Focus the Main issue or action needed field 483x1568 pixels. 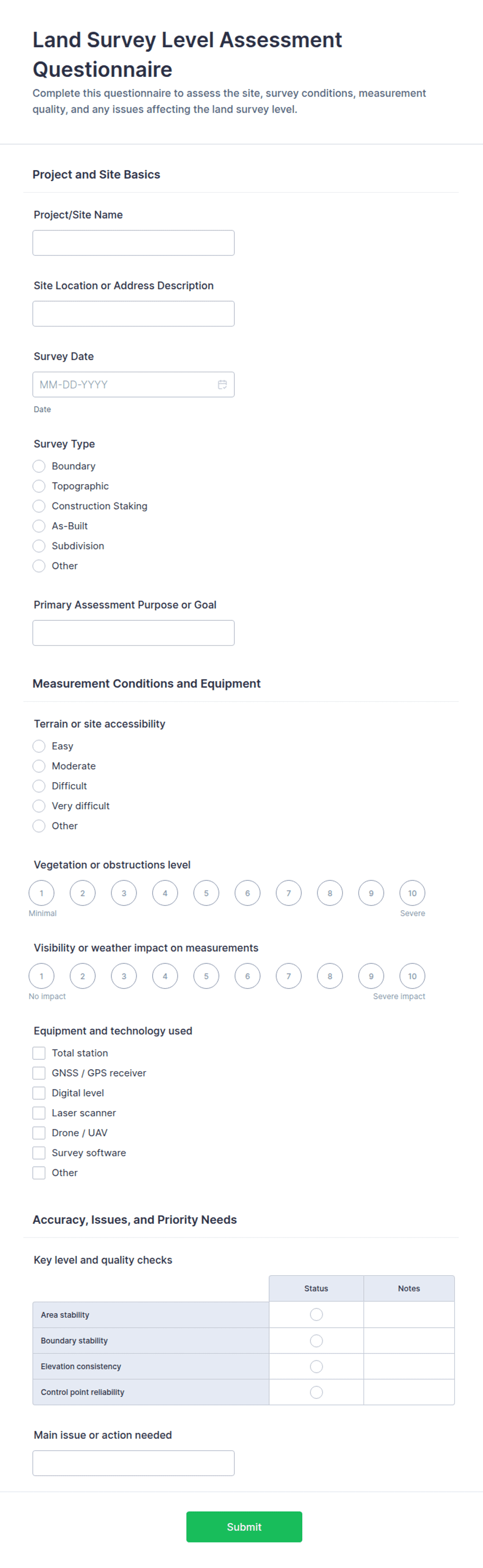133,1463
